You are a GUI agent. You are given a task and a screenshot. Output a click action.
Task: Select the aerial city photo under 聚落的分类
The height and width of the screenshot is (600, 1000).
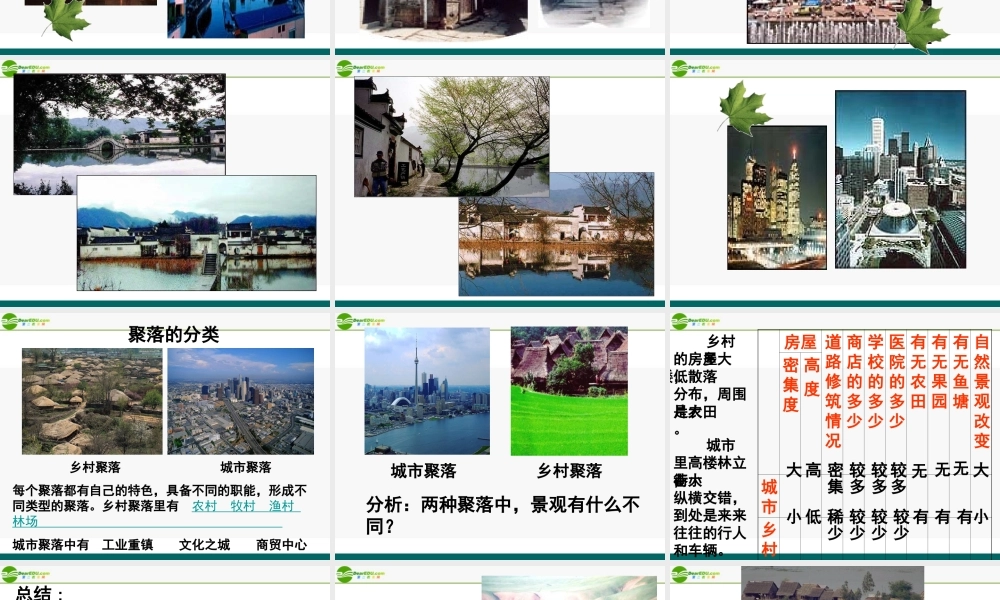[x=240, y=401]
